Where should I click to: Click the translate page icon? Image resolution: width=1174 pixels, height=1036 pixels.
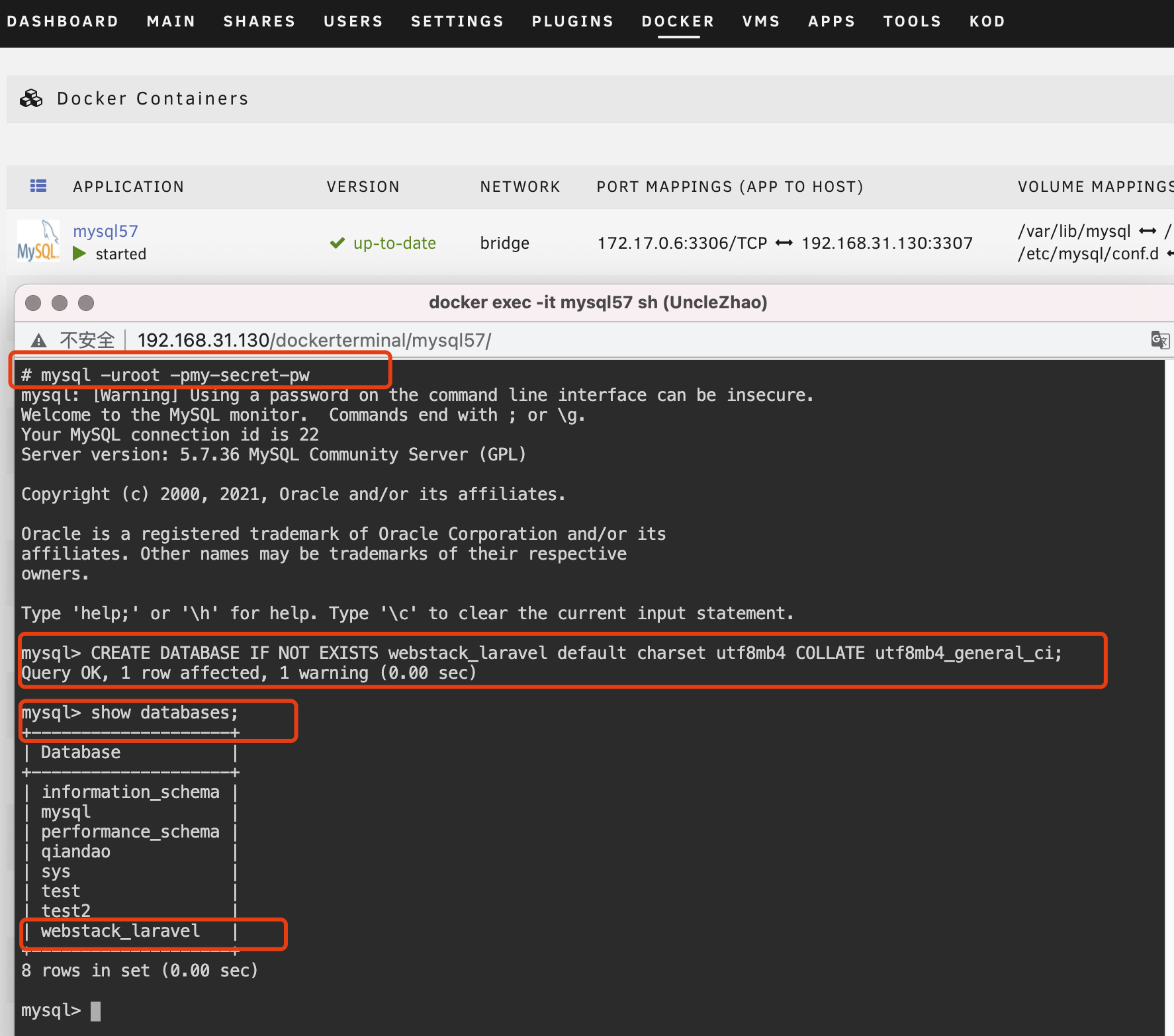pyautogui.click(x=1160, y=340)
